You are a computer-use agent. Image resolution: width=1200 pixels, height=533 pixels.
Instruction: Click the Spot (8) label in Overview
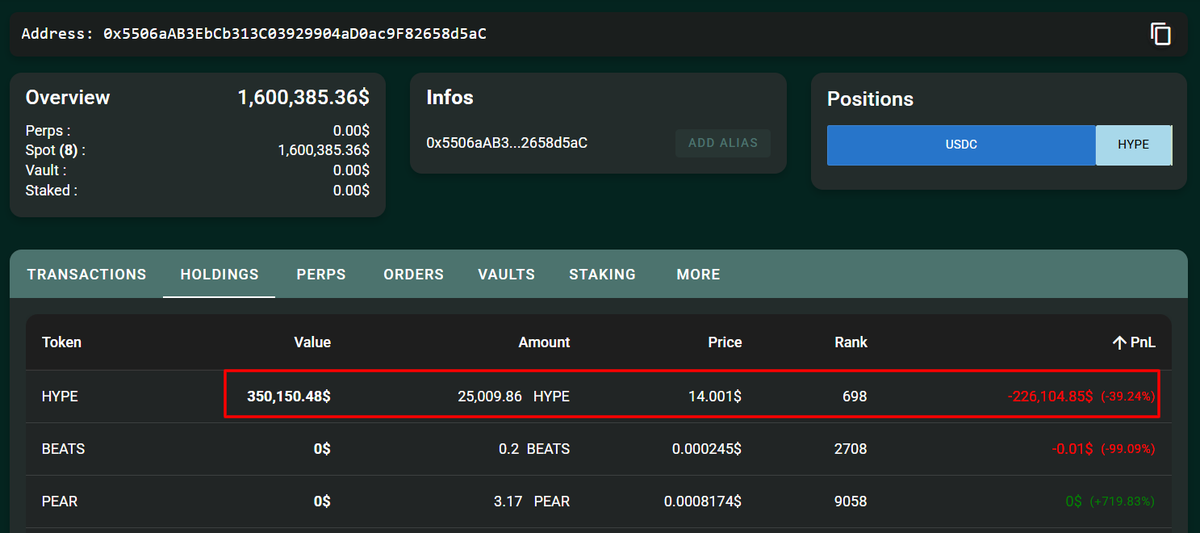click(x=55, y=150)
